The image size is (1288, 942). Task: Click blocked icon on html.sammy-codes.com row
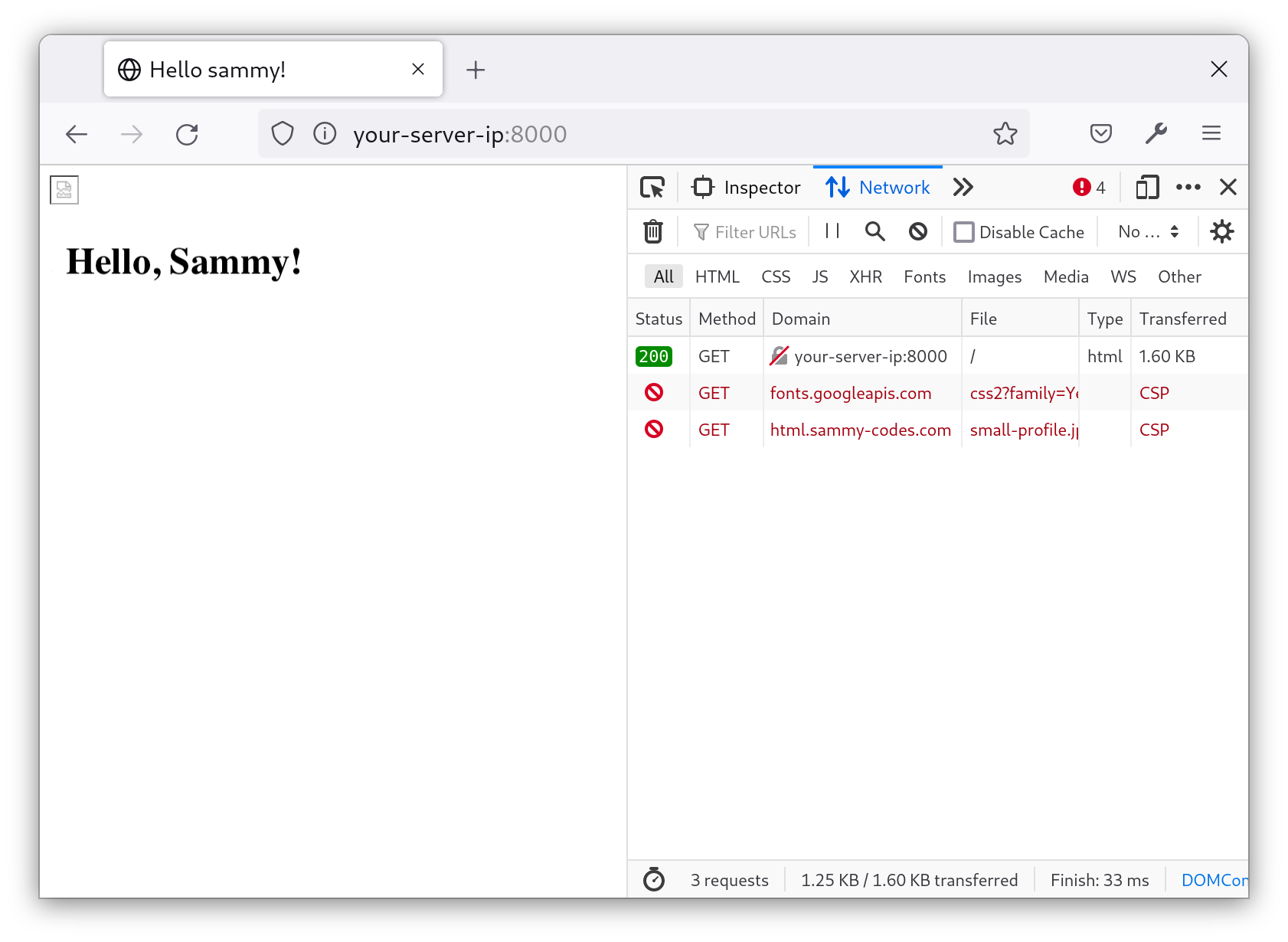point(654,429)
